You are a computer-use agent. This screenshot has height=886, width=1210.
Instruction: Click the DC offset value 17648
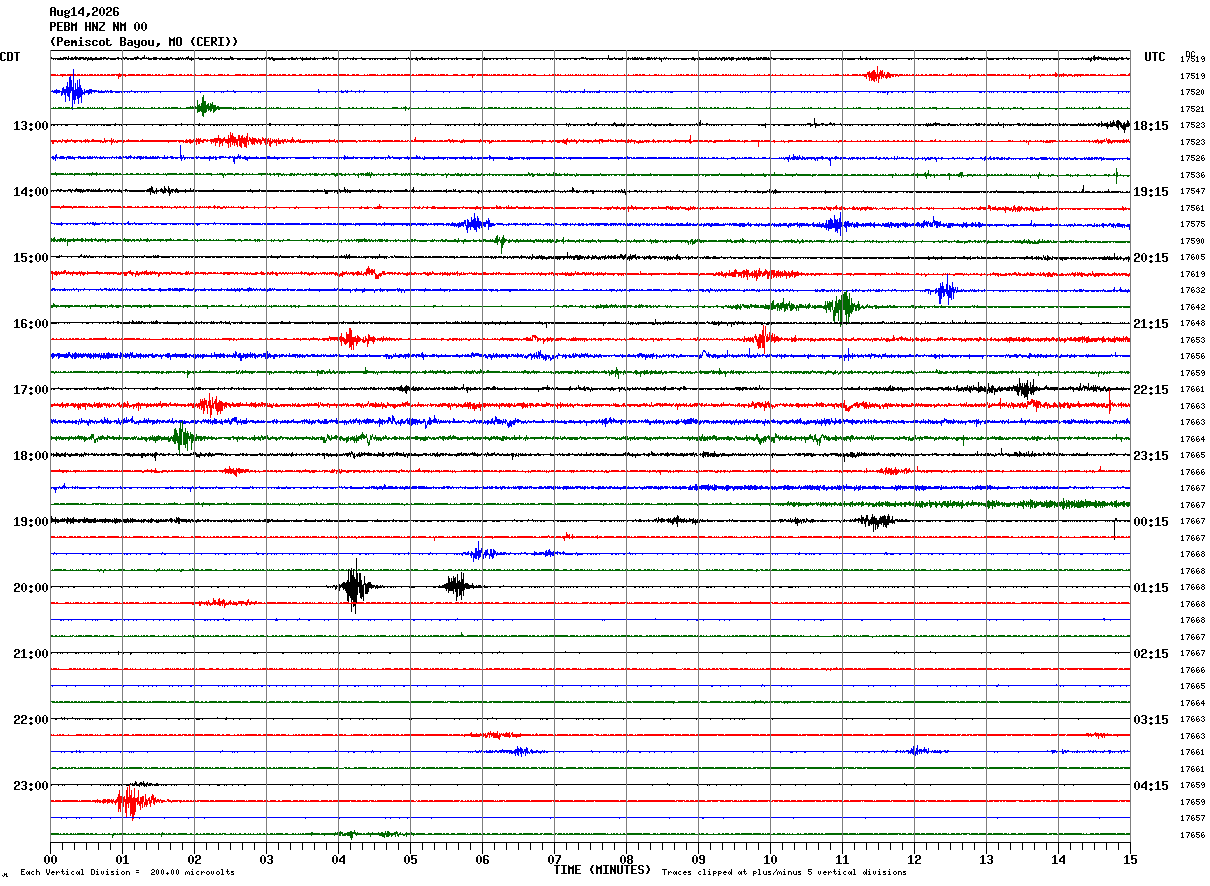[1192, 324]
